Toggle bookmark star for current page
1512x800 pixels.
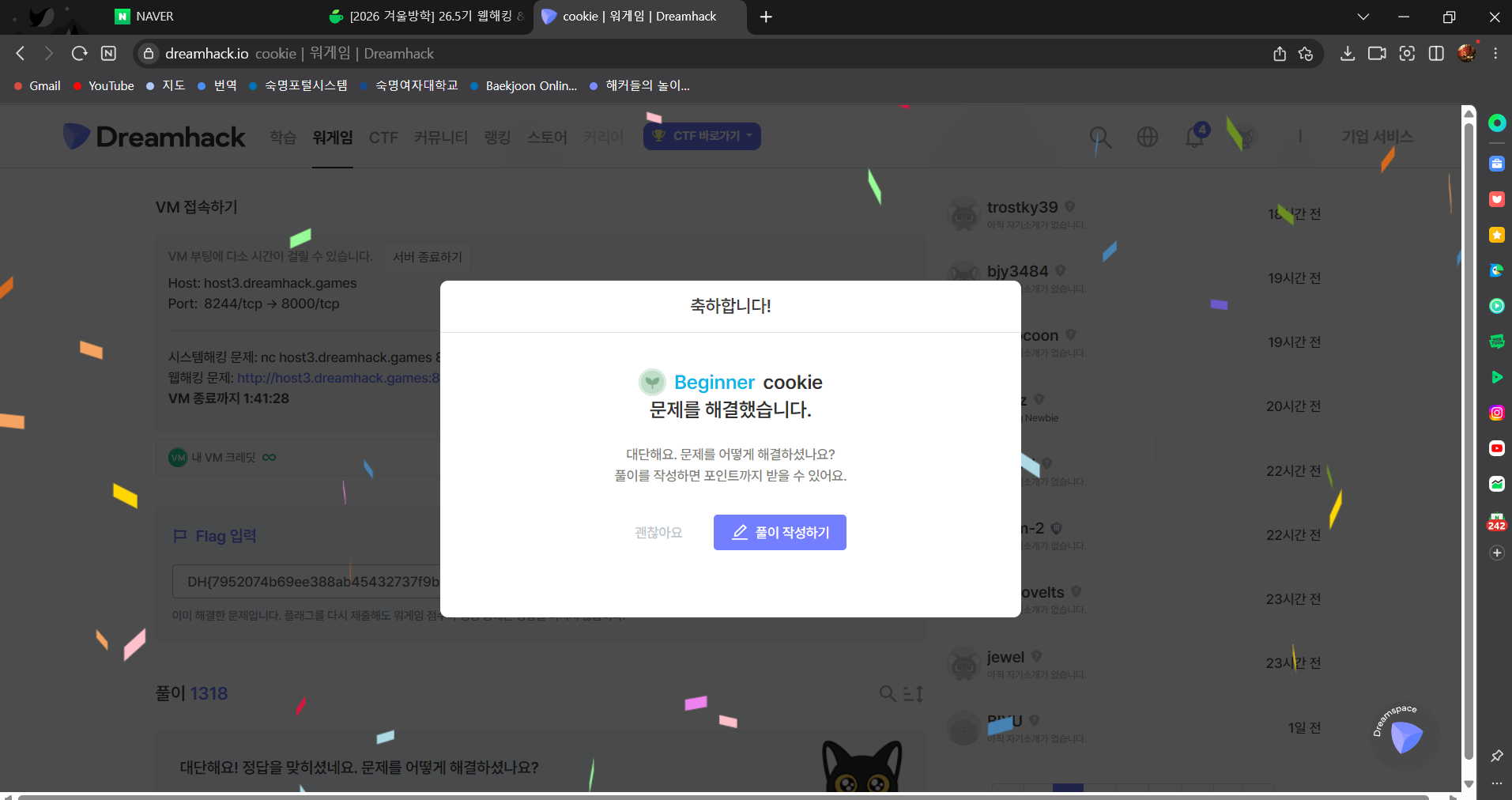[x=1306, y=53]
